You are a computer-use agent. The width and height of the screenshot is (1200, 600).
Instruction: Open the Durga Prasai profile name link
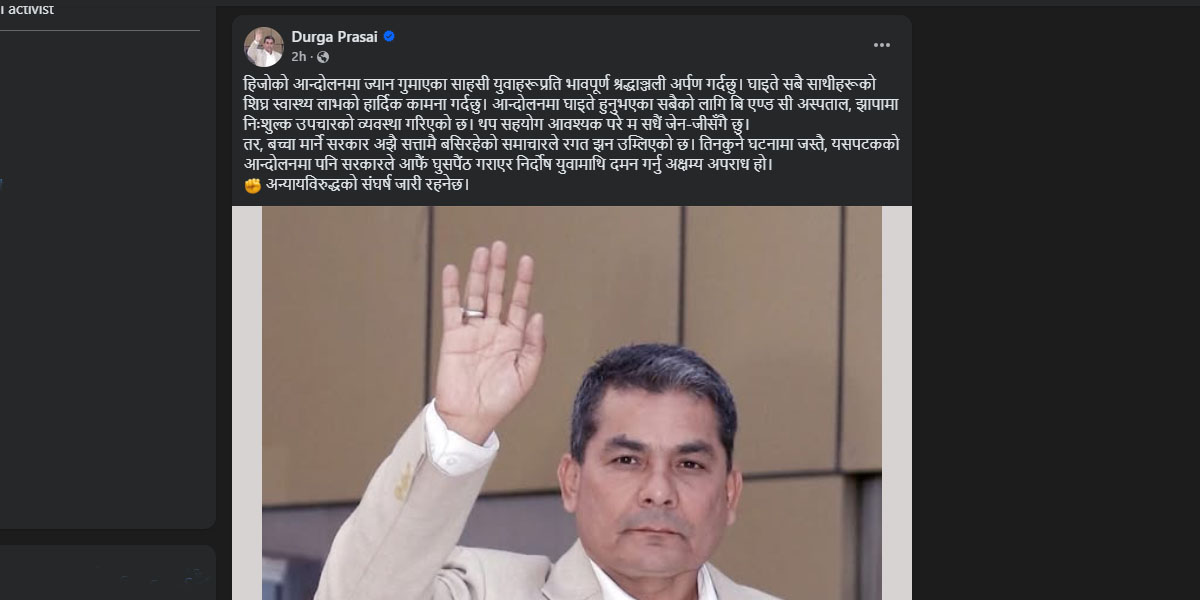point(335,37)
